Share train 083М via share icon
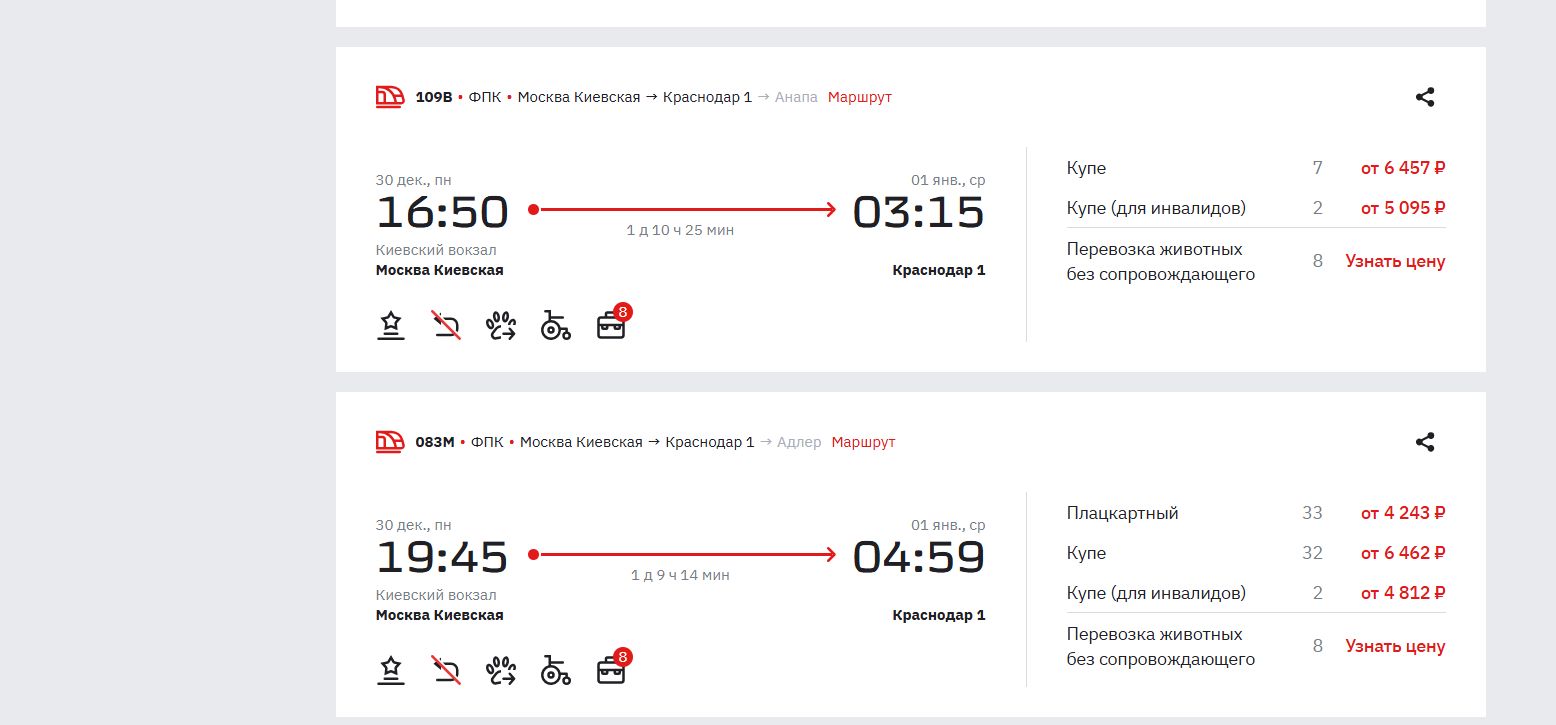Screen dimensions: 1556x725 point(1425,442)
